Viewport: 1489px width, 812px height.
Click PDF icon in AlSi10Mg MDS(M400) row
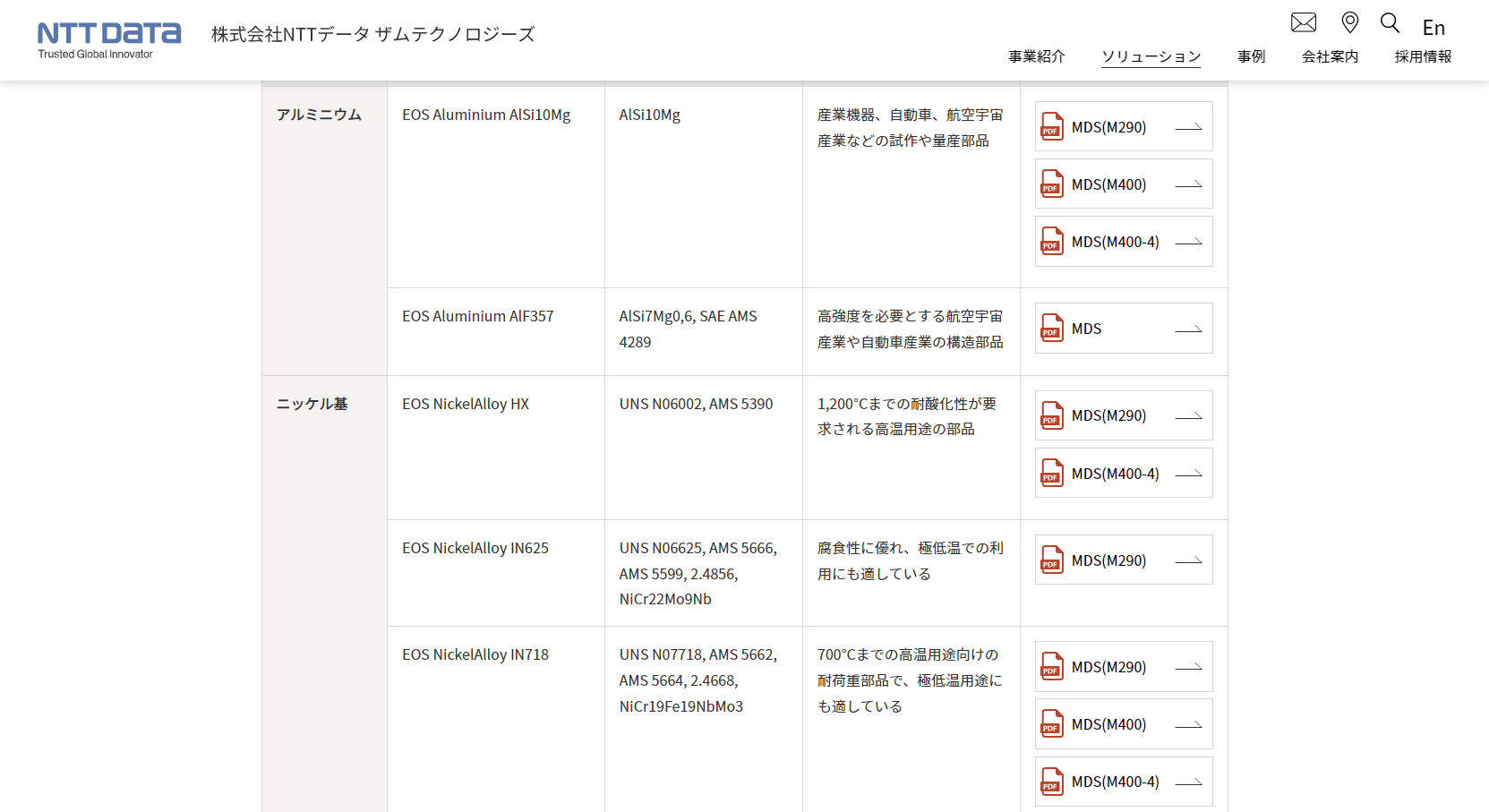(x=1052, y=184)
